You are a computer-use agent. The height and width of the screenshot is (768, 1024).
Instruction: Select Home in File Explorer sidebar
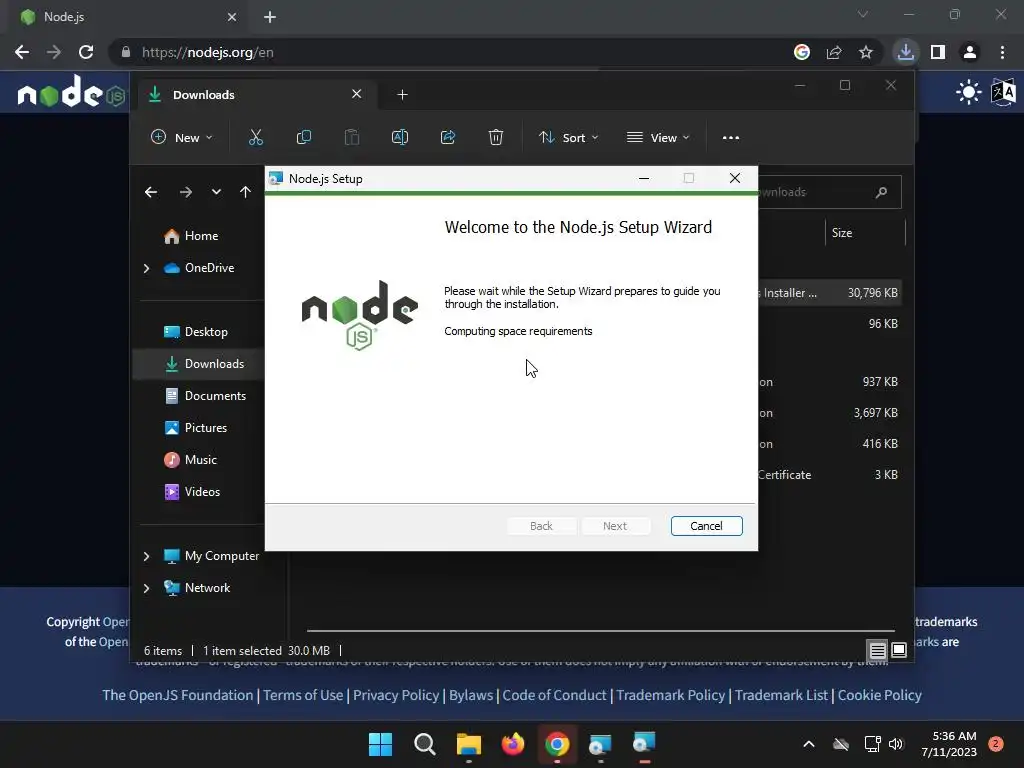point(199,236)
